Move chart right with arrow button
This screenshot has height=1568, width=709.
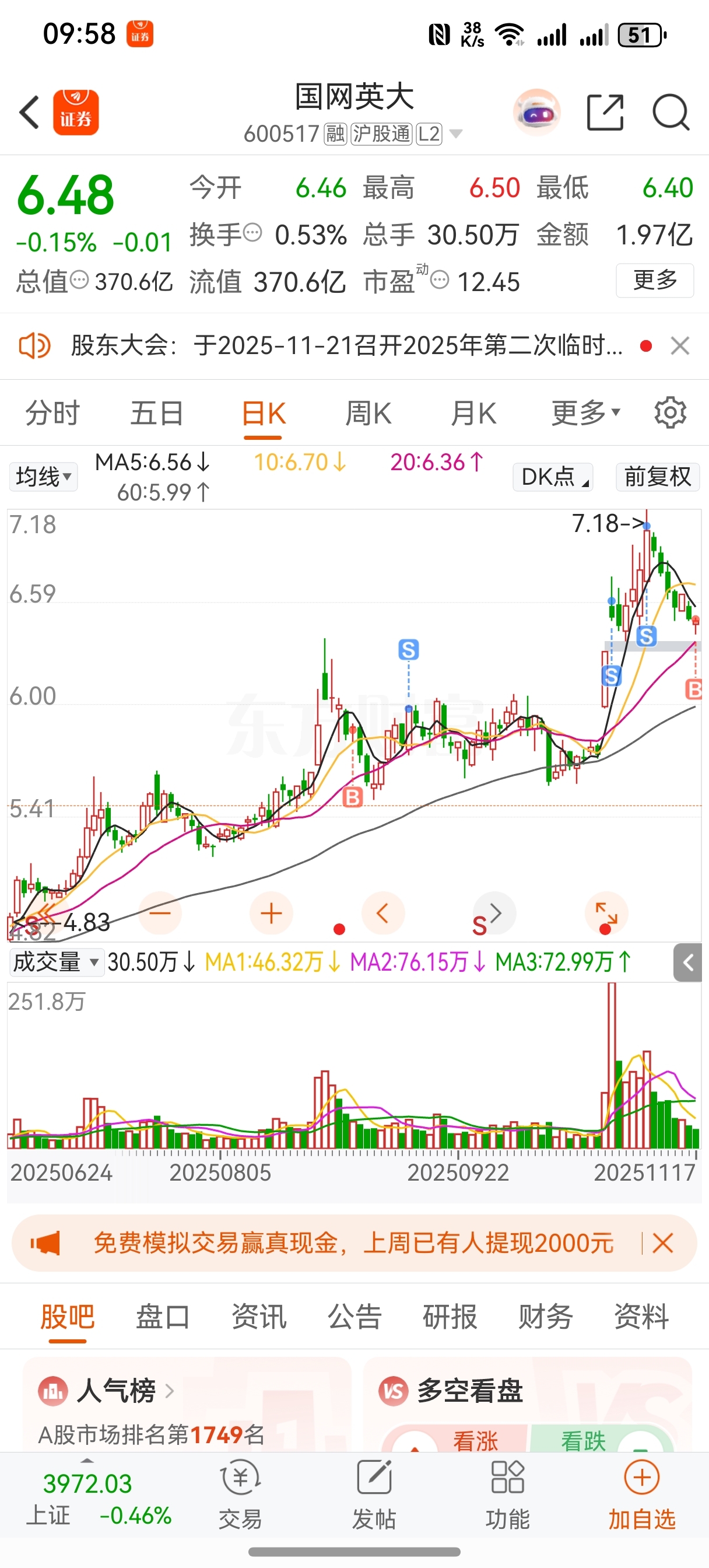tap(495, 913)
